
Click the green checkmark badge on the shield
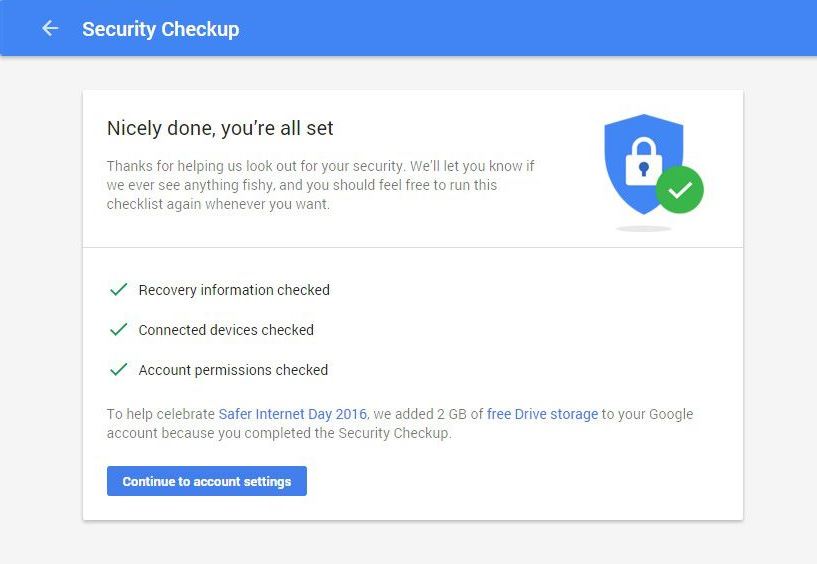click(680, 189)
